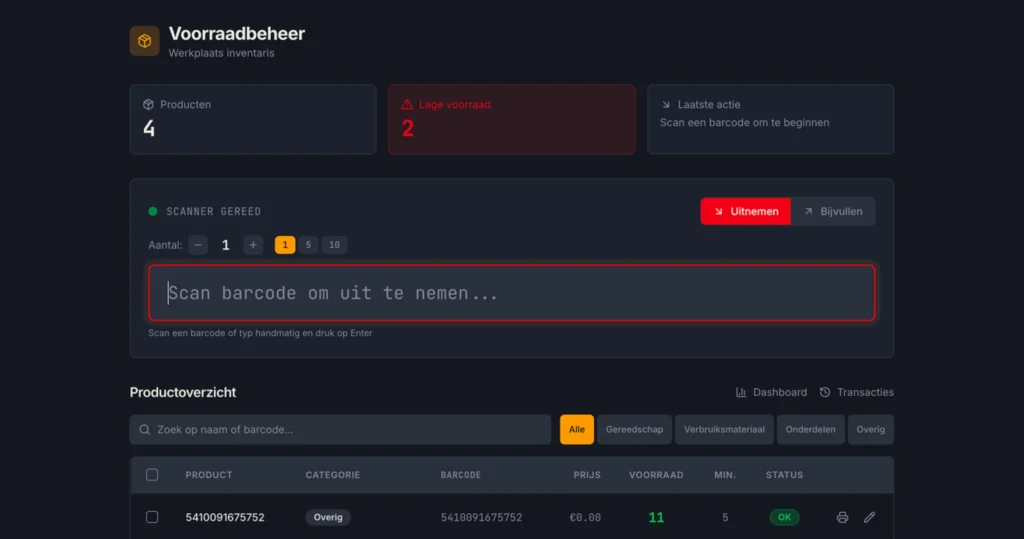Open the Dashboard link

(x=771, y=393)
